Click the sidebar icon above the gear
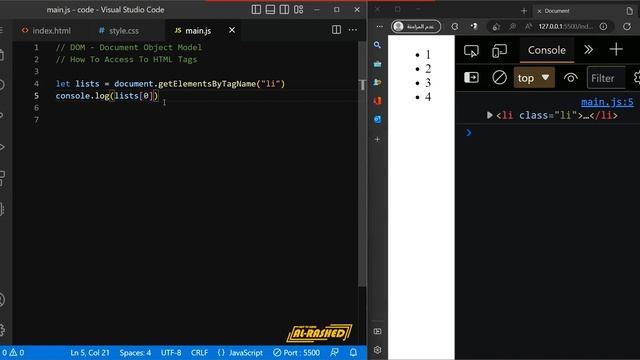The height and width of the screenshot is (360, 640). pyautogui.click(x=378, y=331)
